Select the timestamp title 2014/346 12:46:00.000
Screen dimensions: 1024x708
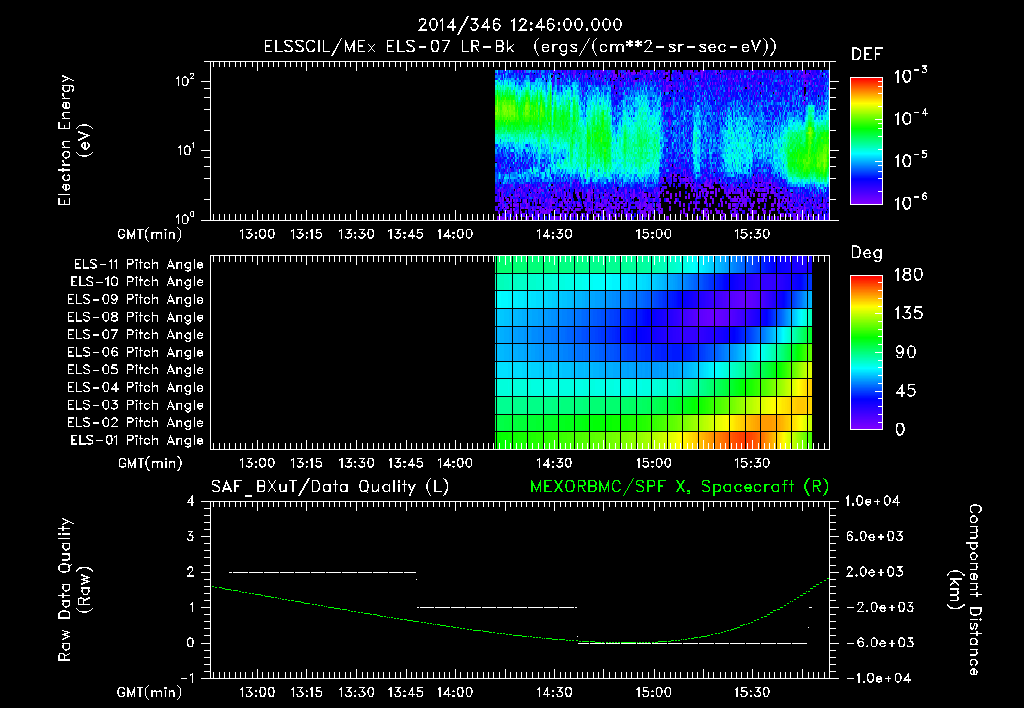click(x=520, y=25)
